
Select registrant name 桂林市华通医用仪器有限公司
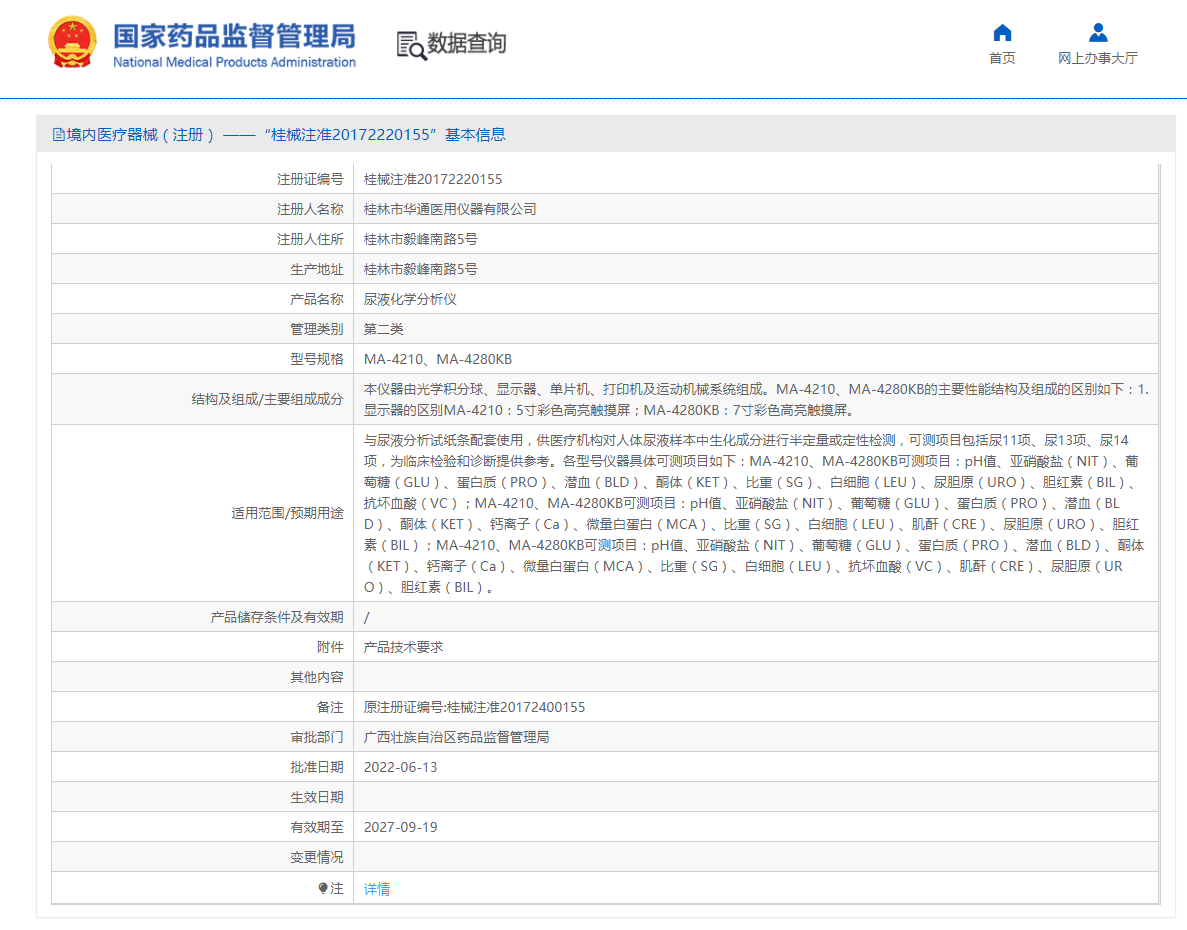(x=450, y=209)
